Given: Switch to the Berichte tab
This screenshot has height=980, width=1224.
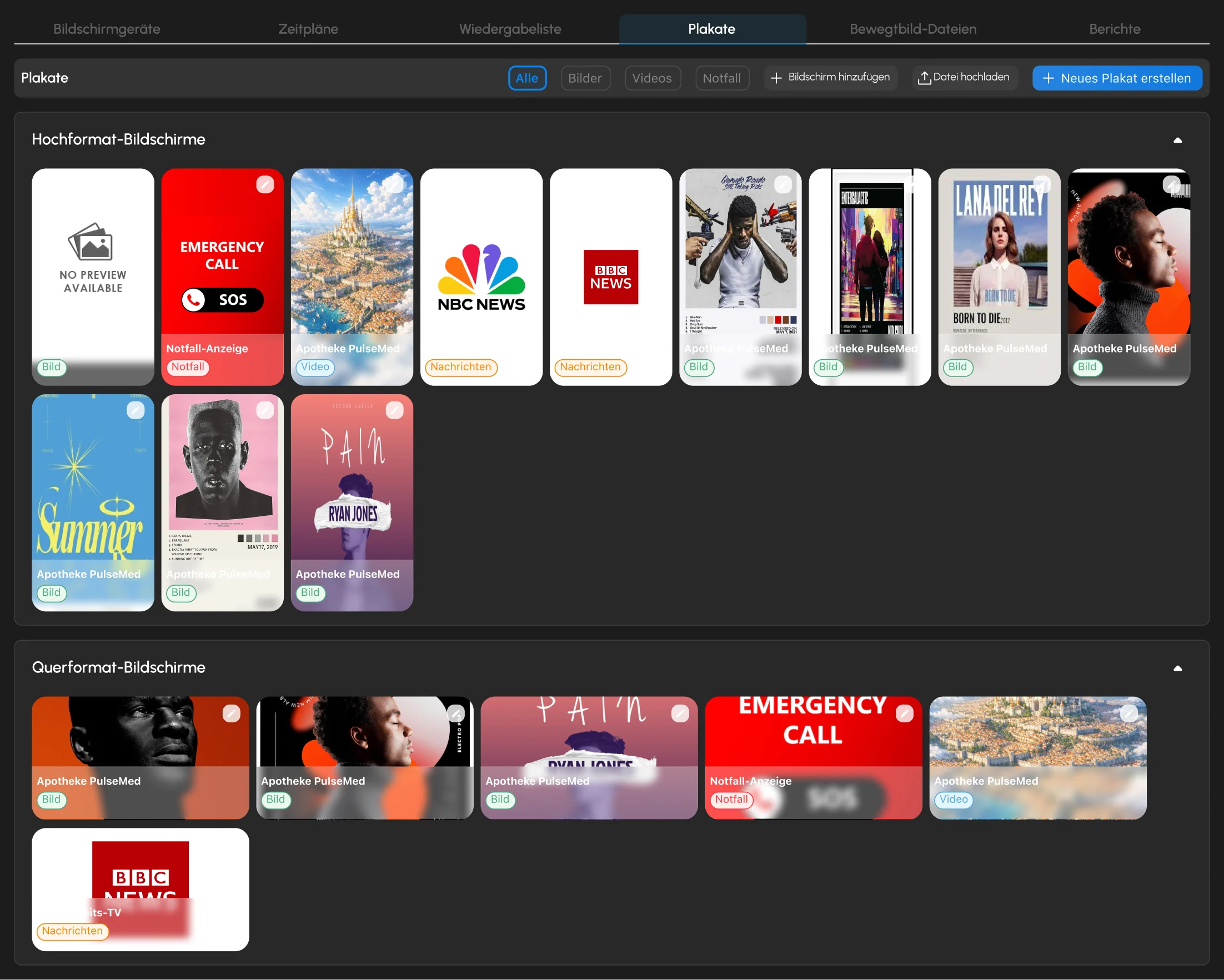Looking at the screenshot, I should (x=1115, y=29).
